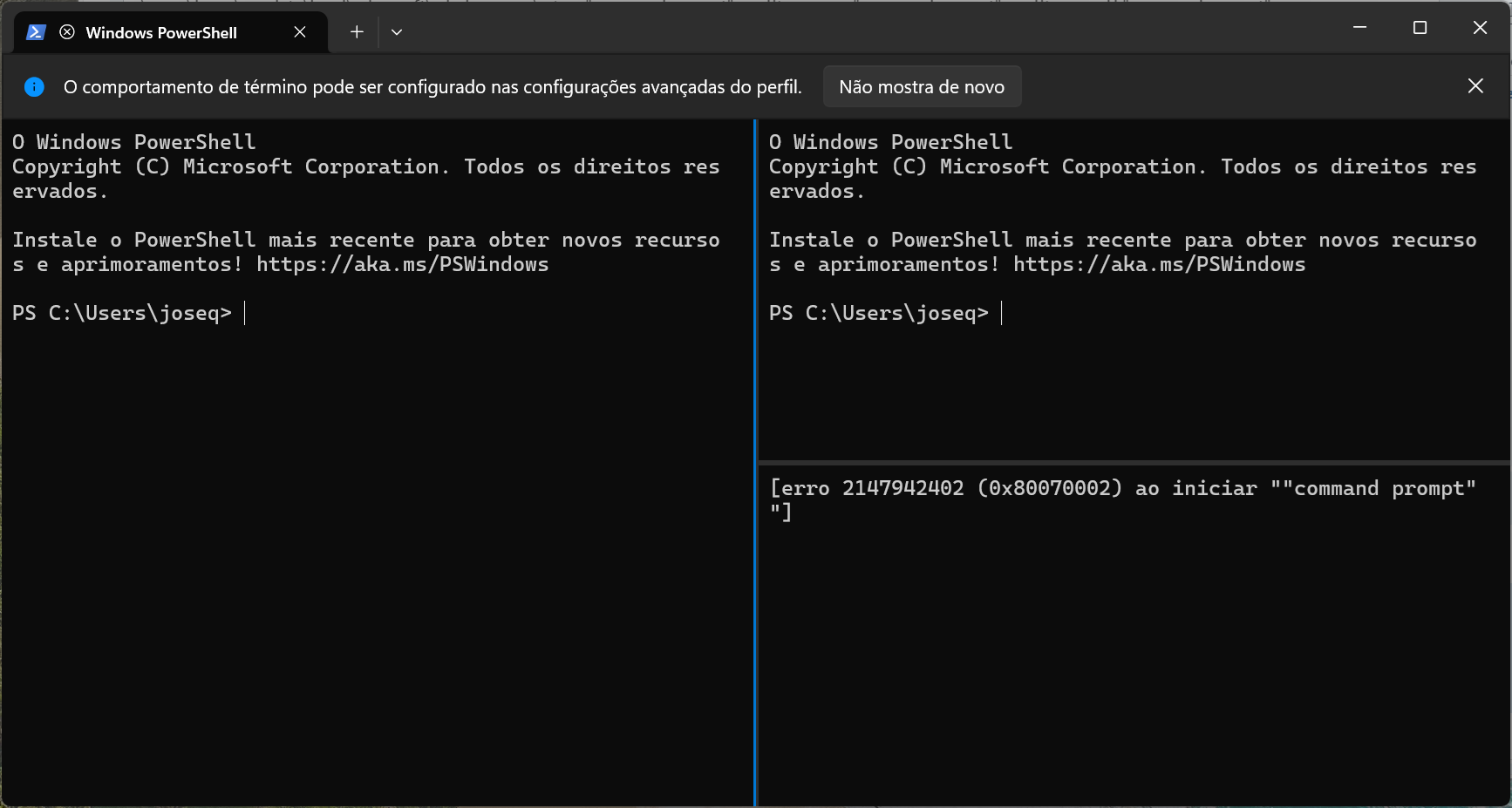Click the PowerShell icon in the tab

click(x=36, y=32)
